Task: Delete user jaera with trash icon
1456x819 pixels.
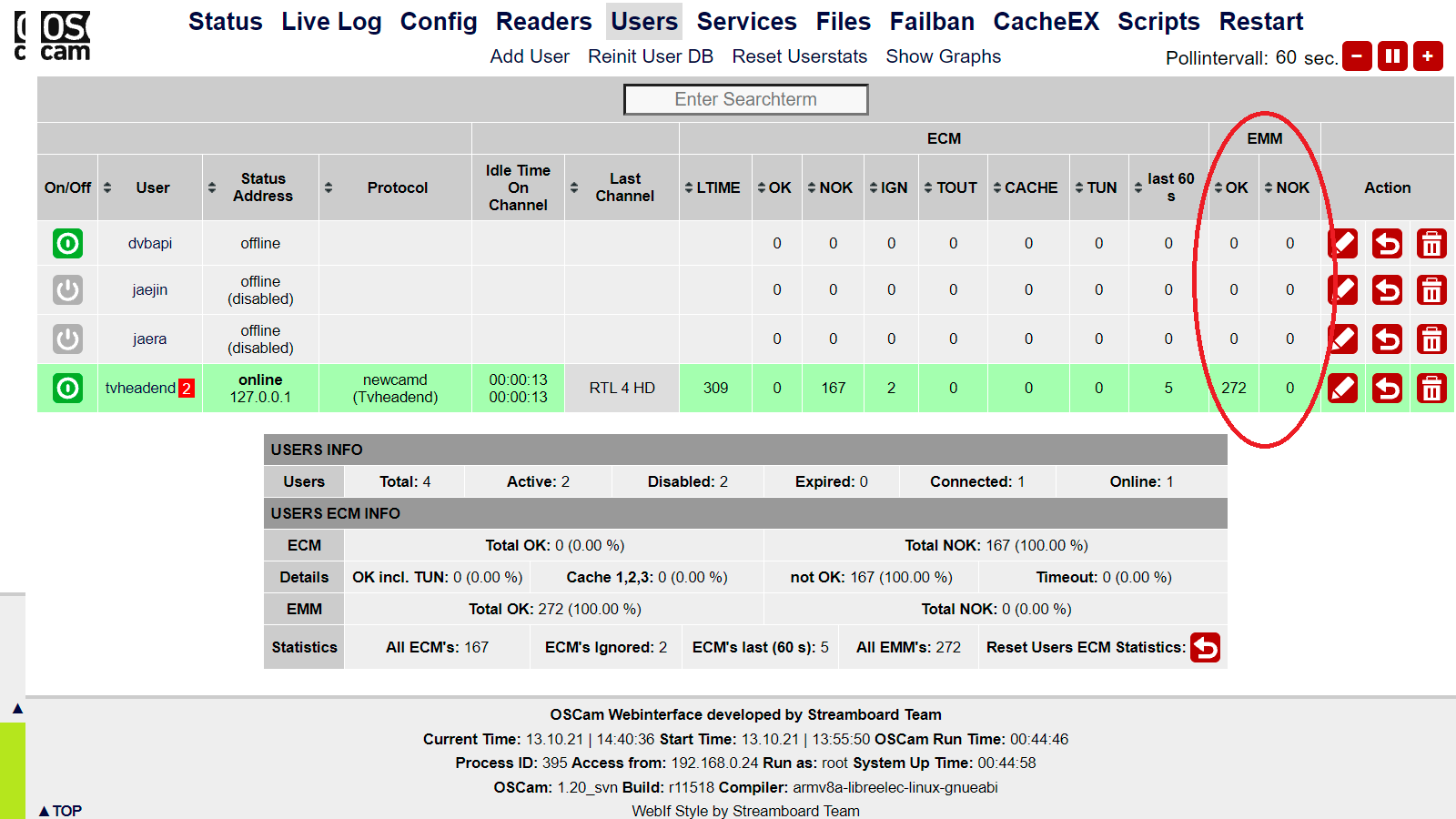Action: 1431,339
